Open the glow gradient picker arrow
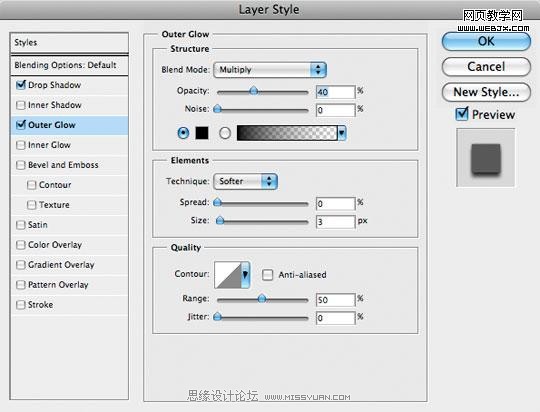 342,133
